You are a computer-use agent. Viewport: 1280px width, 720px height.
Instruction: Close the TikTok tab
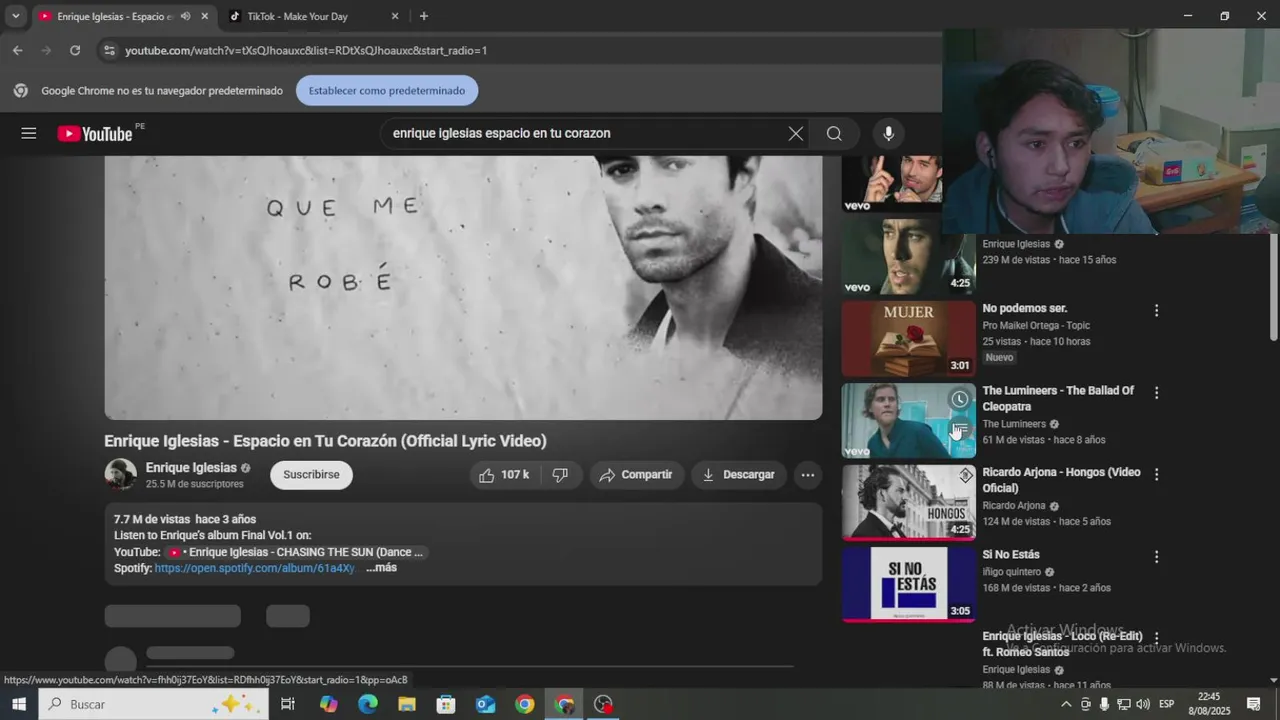395,16
